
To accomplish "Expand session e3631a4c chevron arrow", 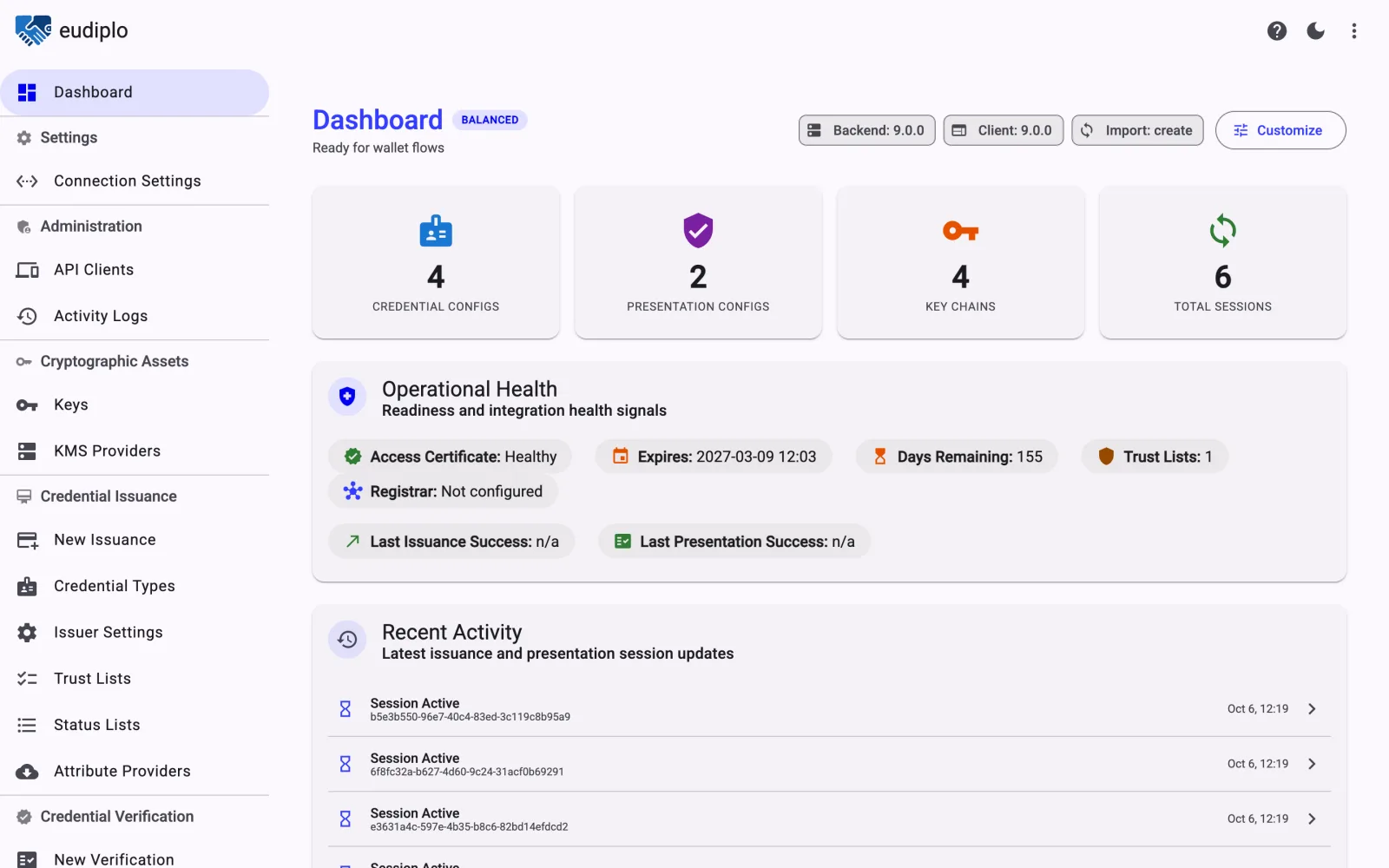I will click(1312, 819).
